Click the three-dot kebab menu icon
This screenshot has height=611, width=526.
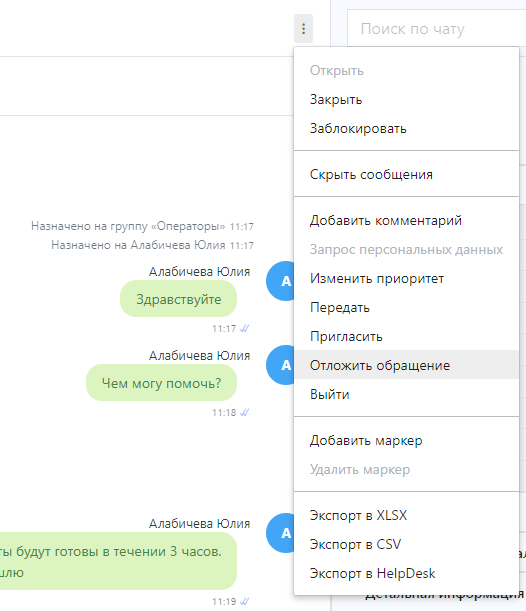pyautogui.click(x=303, y=28)
